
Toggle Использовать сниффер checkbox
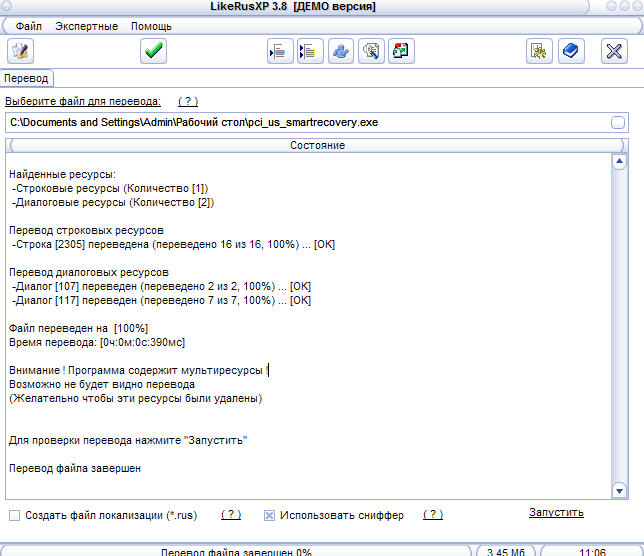269,515
